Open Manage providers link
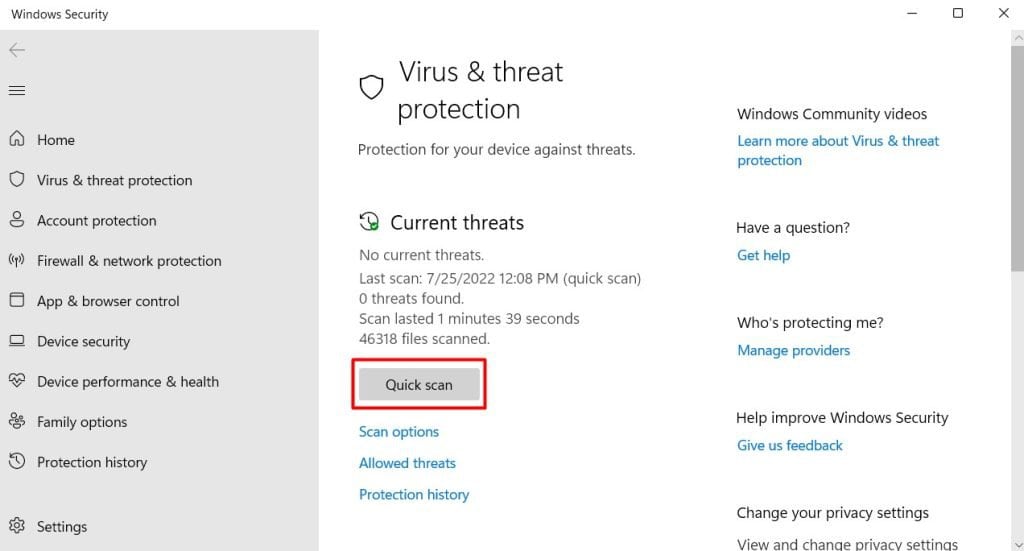Viewport: 1024px width, 551px height. tap(793, 351)
